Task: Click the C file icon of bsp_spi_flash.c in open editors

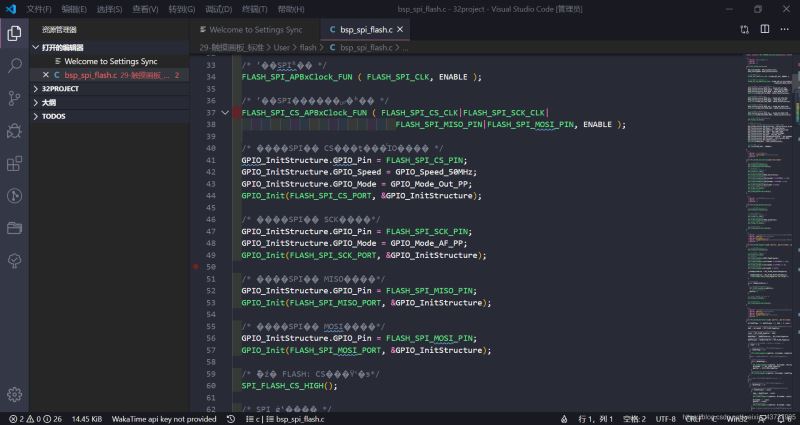Action: point(57,75)
